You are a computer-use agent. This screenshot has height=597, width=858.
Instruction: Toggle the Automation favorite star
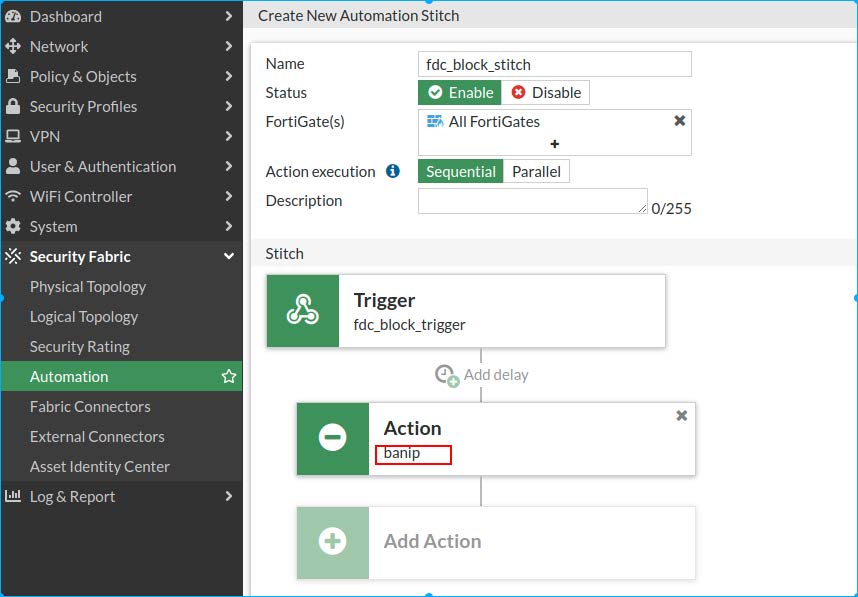click(x=229, y=376)
